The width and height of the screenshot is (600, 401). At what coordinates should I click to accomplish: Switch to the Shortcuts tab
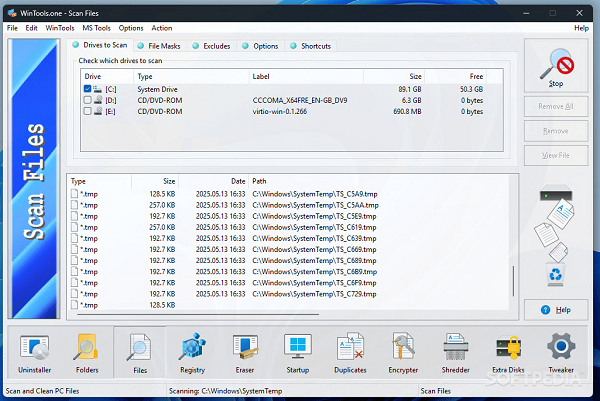311,46
